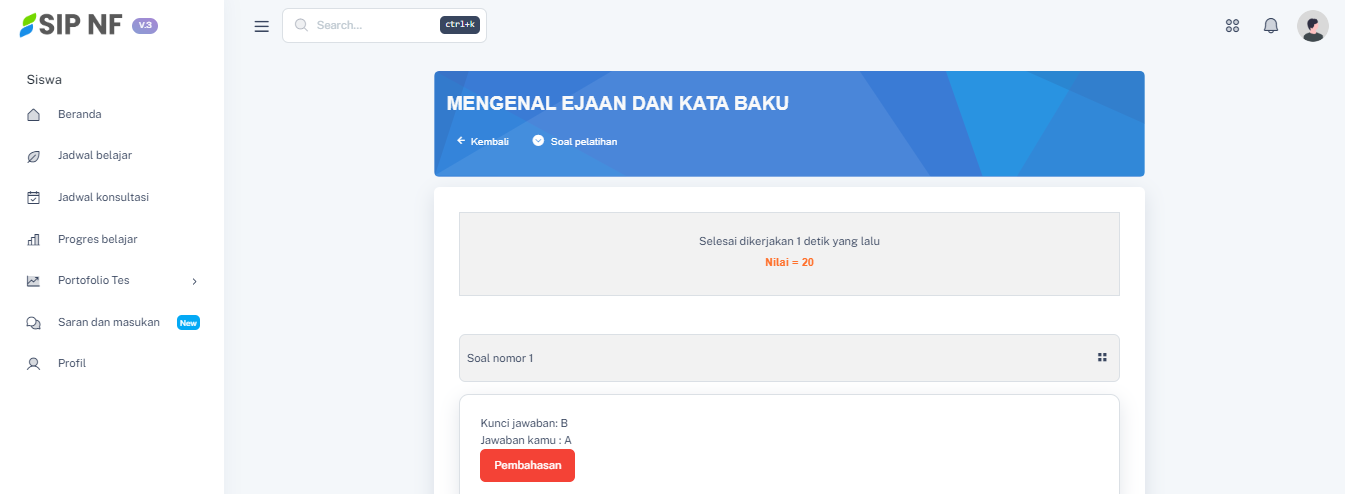The image size is (1345, 494).
Task: Click the Kembali back link
Action: tap(483, 141)
